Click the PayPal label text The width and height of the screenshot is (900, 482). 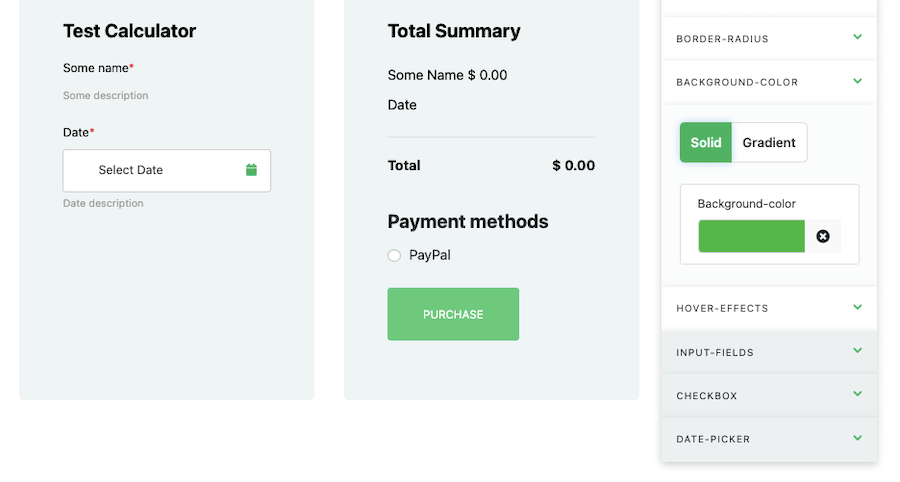click(x=429, y=255)
